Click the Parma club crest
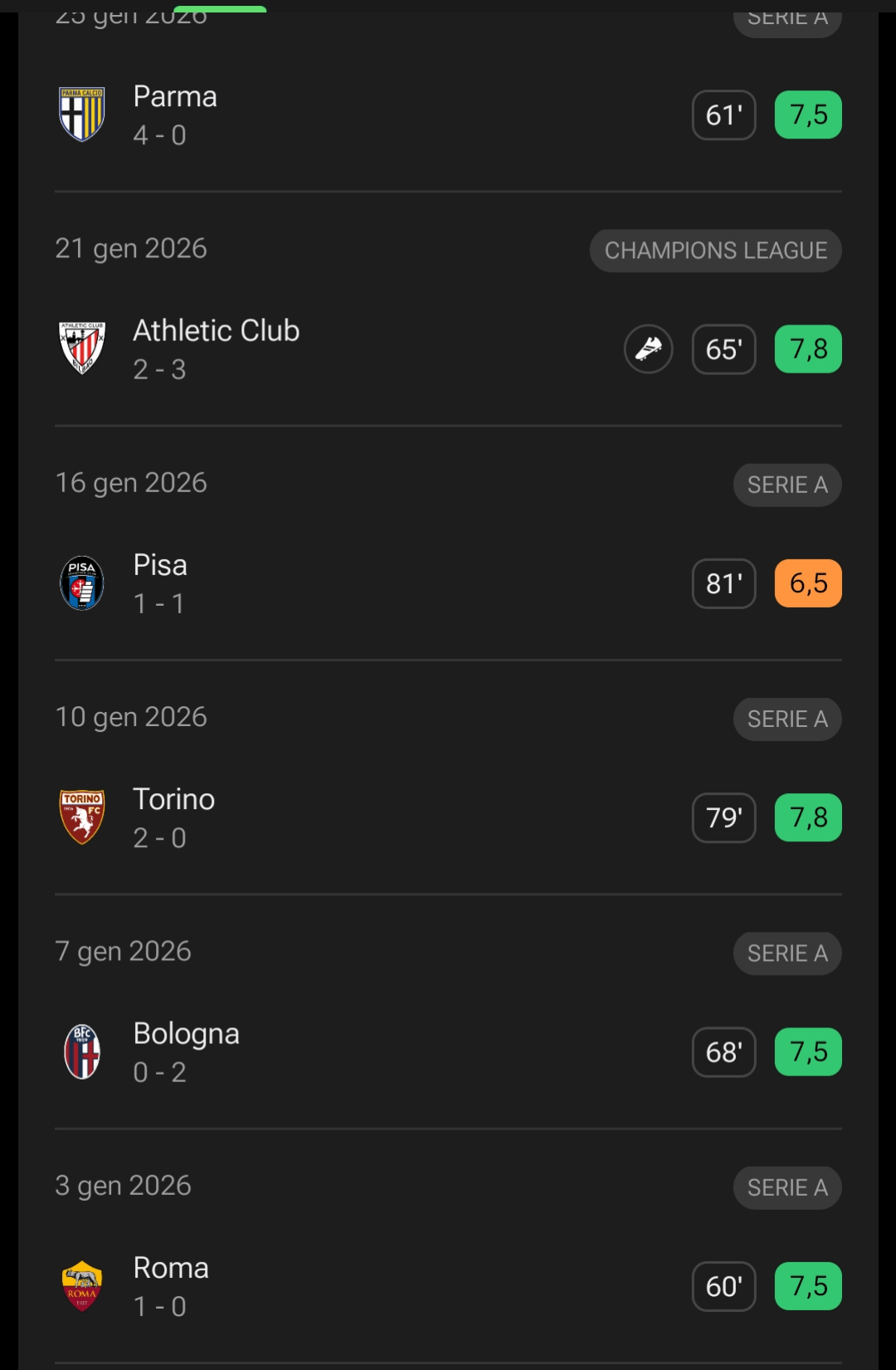896x1370 pixels. click(82, 115)
